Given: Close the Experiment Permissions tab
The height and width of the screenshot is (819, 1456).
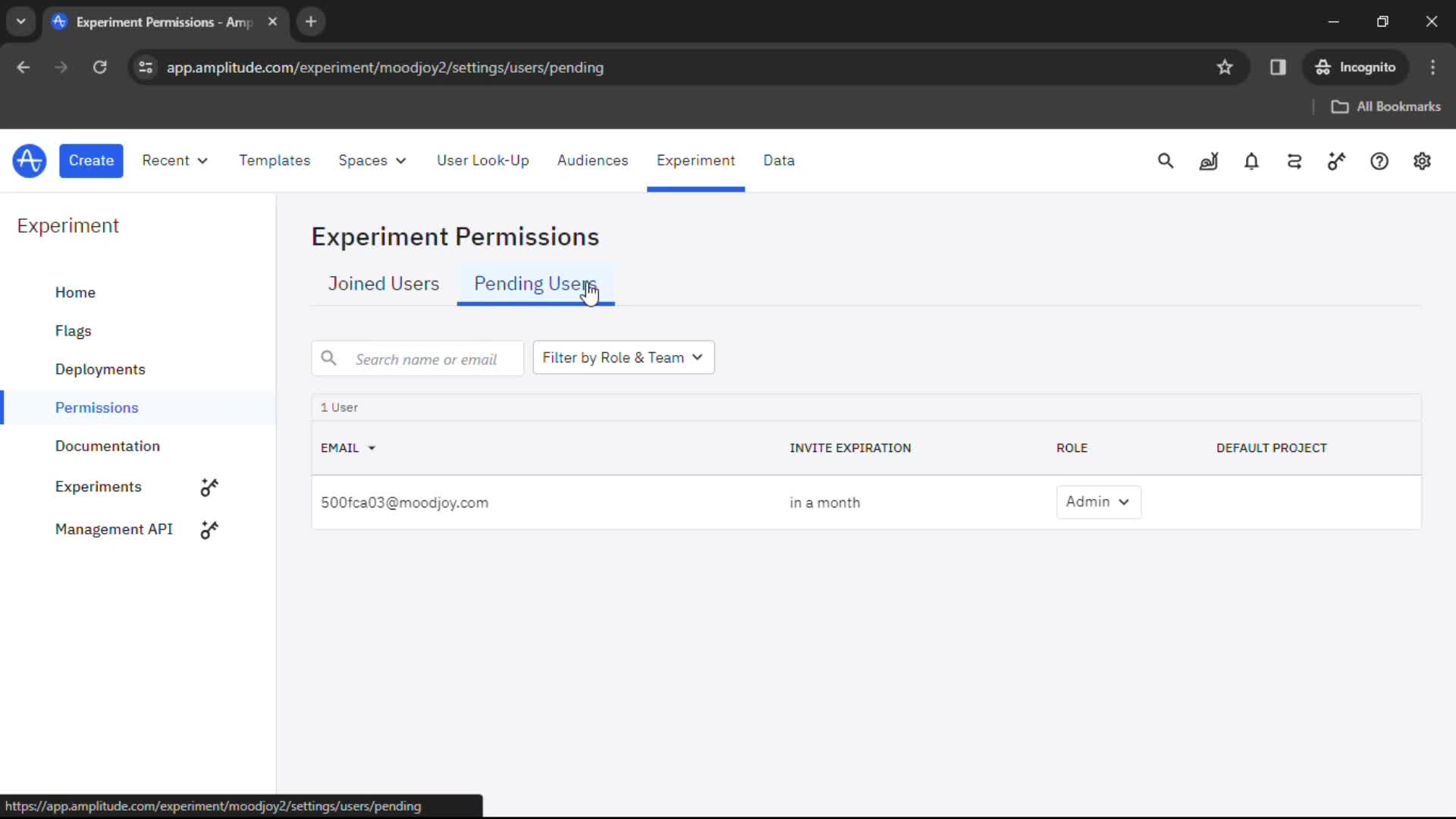Looking at the screenshot, I should [x=272, y=22].
